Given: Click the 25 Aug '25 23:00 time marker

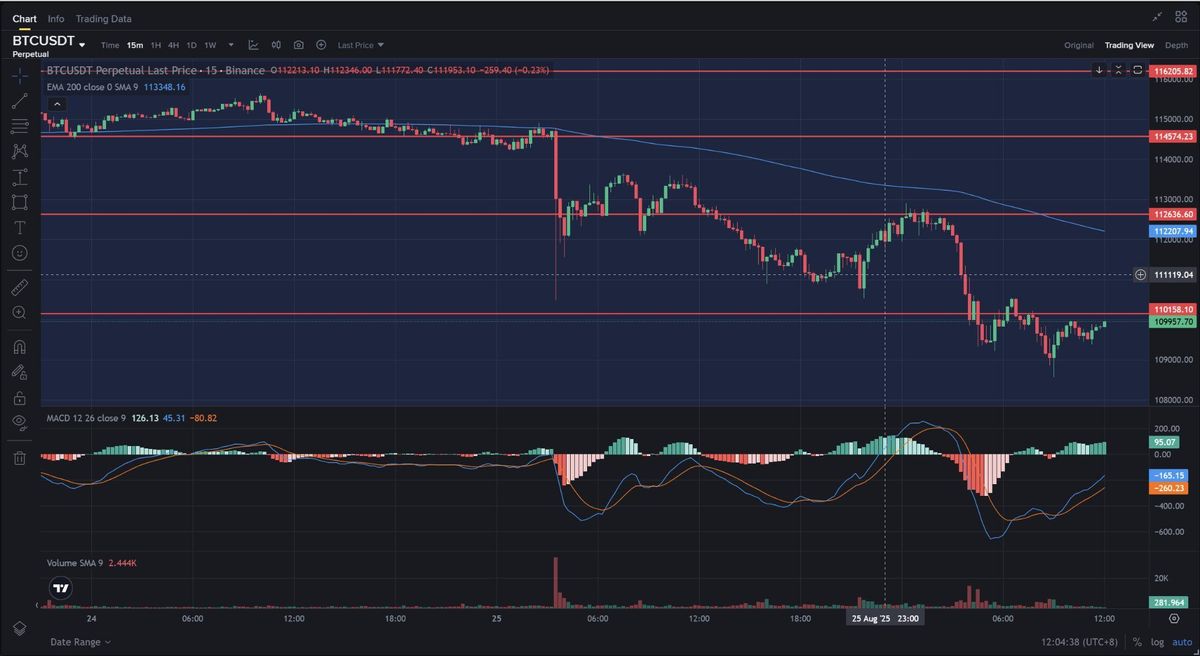Looking at the screenshot, I should pos(885,618).
